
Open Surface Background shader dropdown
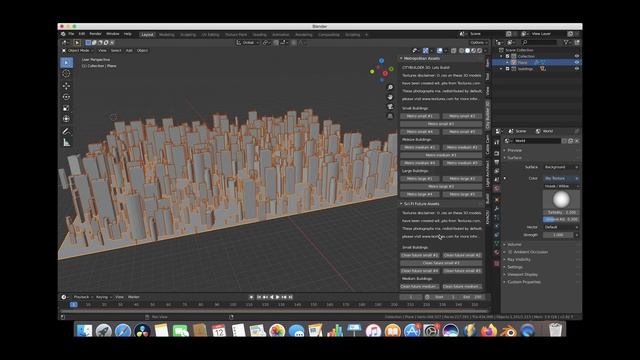coord(562,167)
